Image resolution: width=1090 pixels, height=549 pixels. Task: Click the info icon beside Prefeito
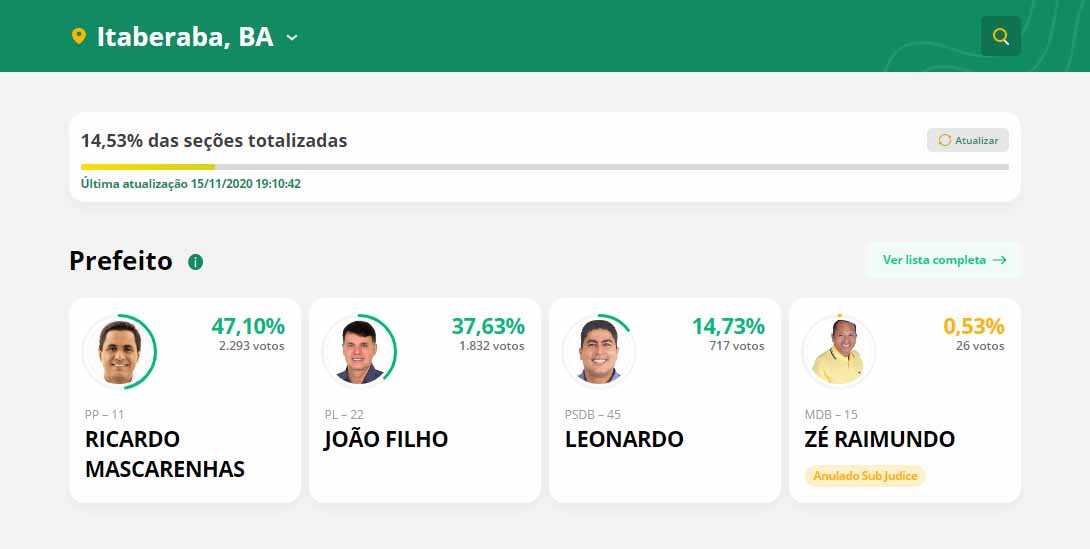(x=195, y=262)
